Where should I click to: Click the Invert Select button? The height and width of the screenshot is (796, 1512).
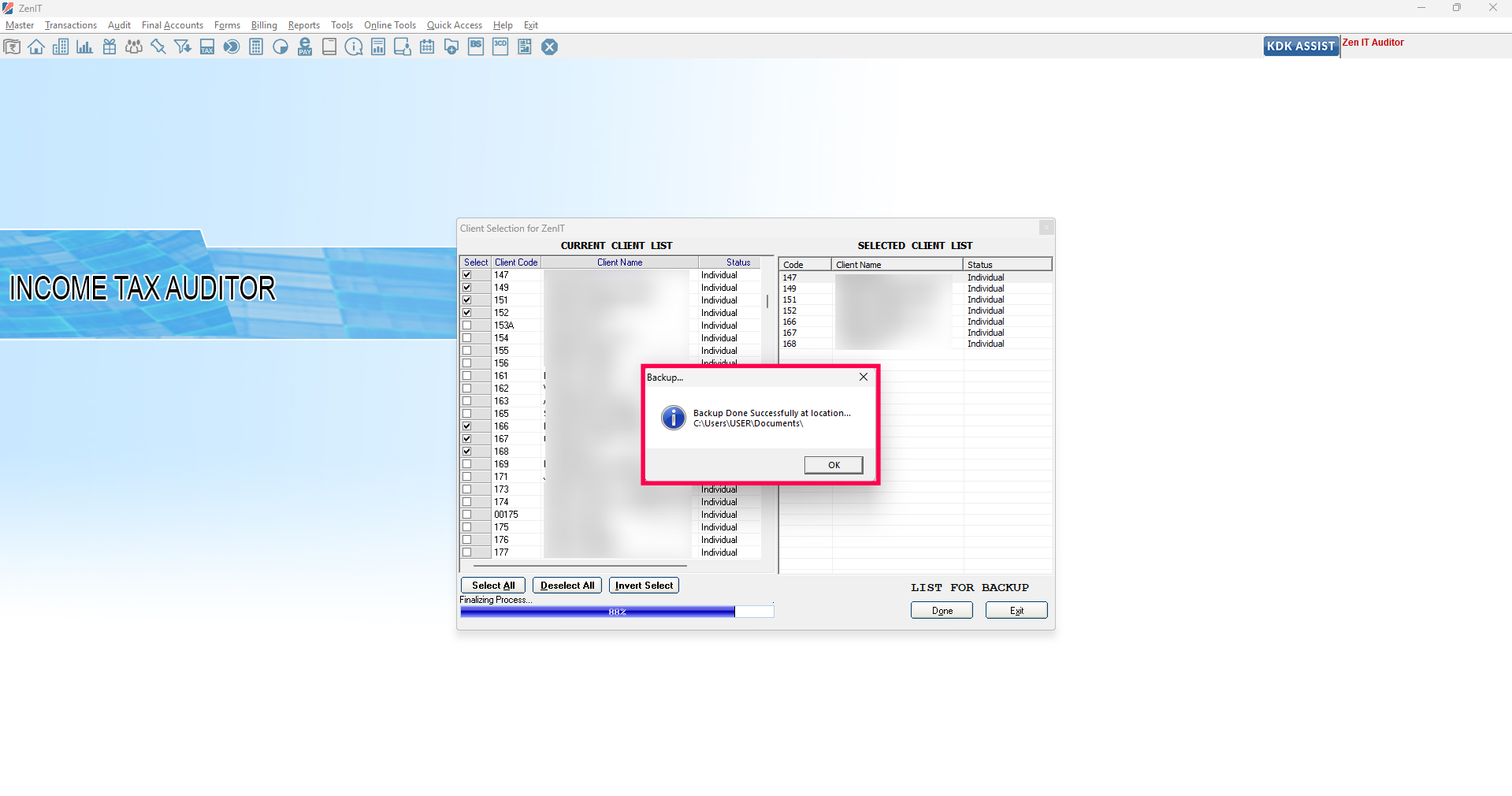[644, 586]
